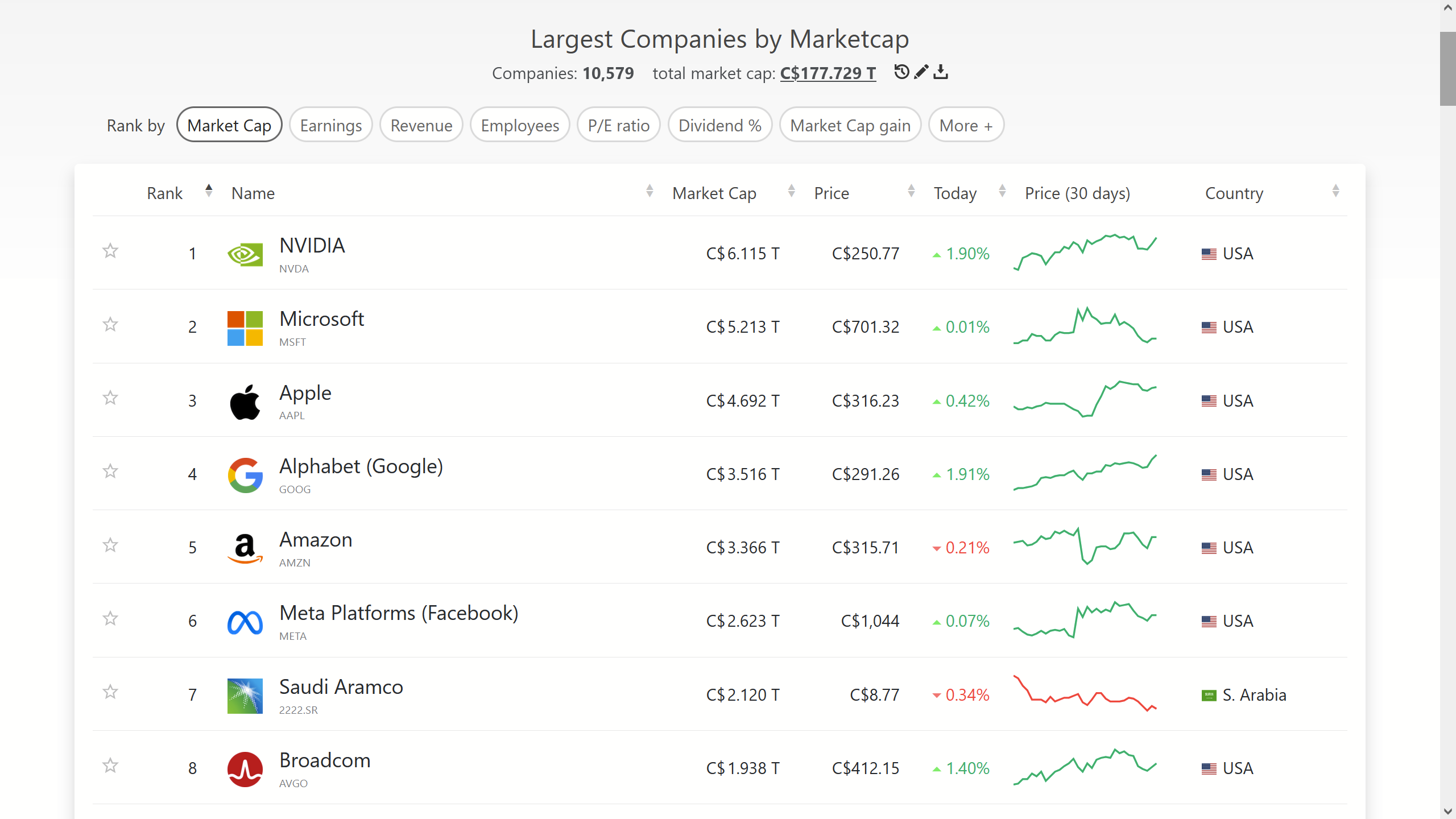Click the Meta Platforms logo

point(245,622)
